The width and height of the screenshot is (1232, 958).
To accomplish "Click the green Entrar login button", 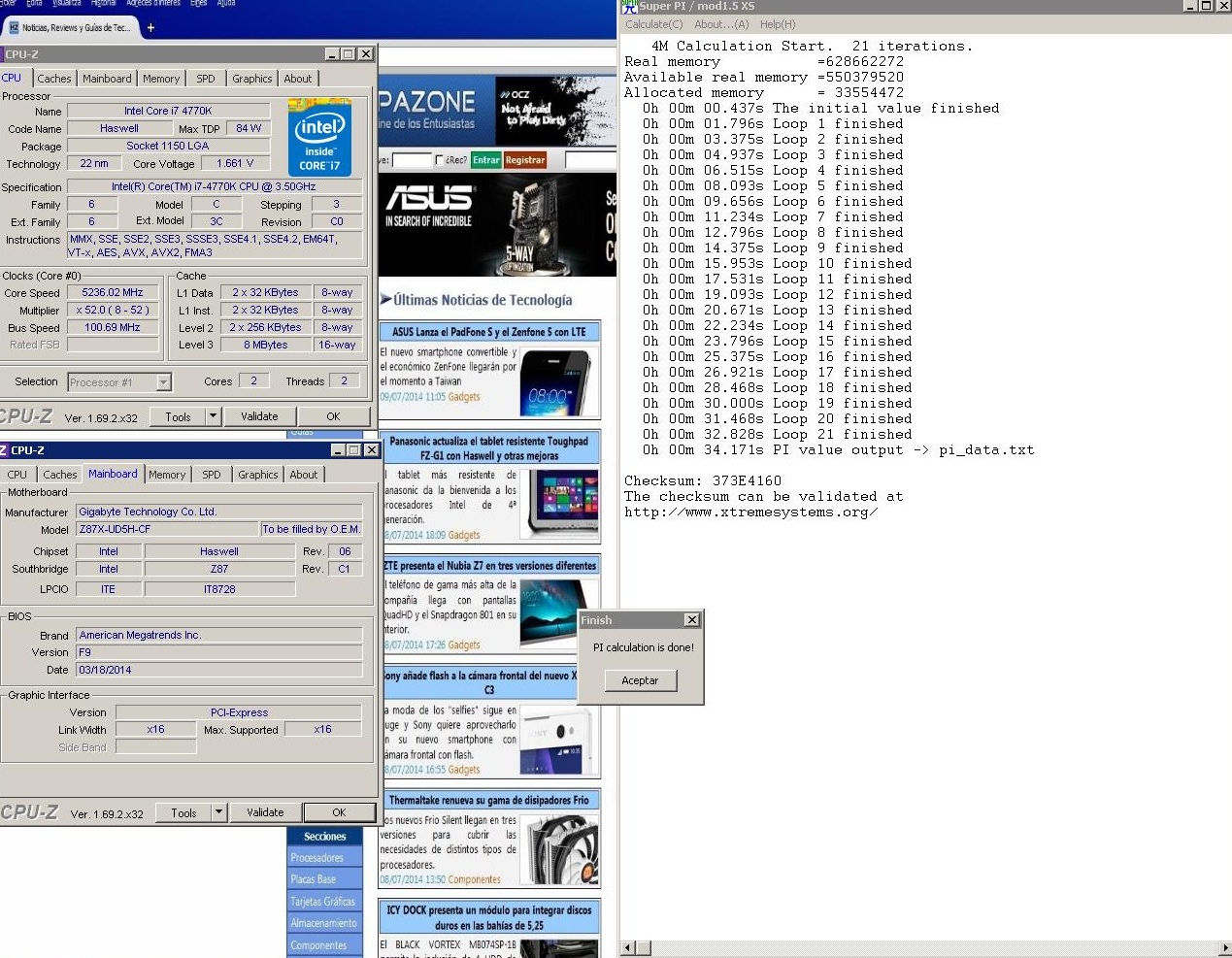I will (485, 160).
